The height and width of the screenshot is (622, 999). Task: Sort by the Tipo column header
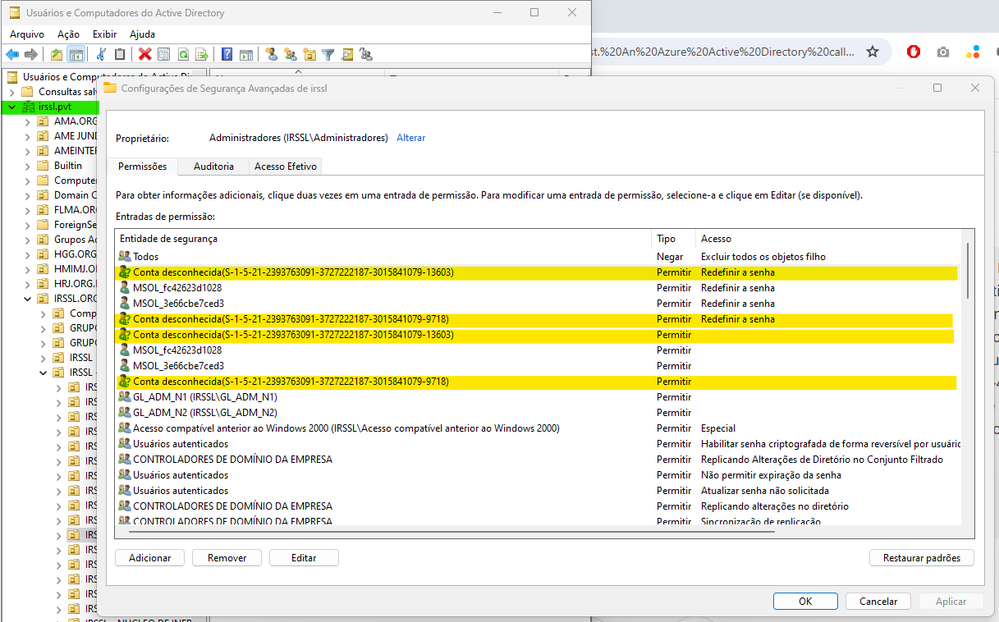673,238
